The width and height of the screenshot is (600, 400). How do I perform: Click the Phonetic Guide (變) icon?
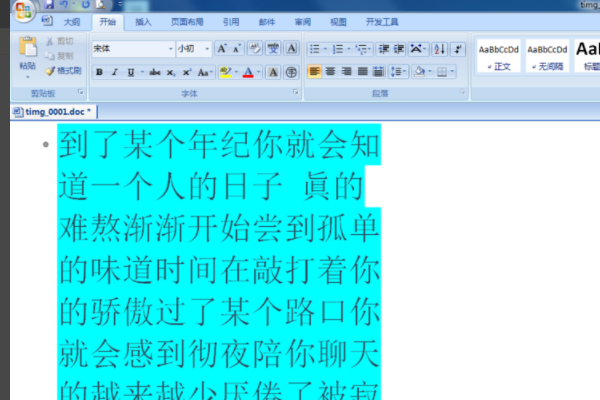pyautogui.click(x=273, y=49)
